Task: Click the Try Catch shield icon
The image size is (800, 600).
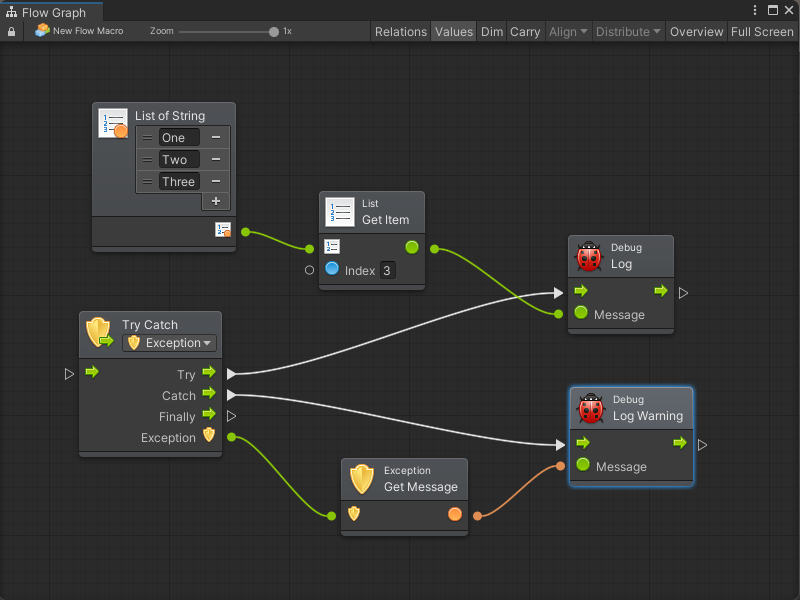Action: coord(99,333)
